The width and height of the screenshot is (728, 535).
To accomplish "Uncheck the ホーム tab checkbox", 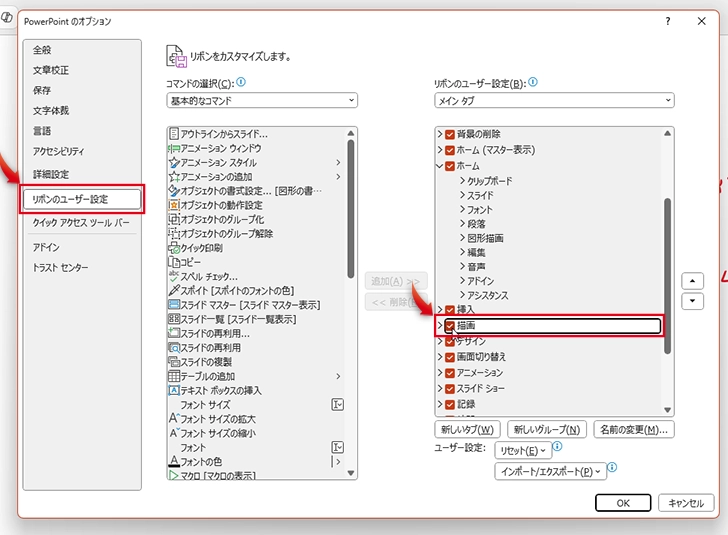I will click(449, 166).
